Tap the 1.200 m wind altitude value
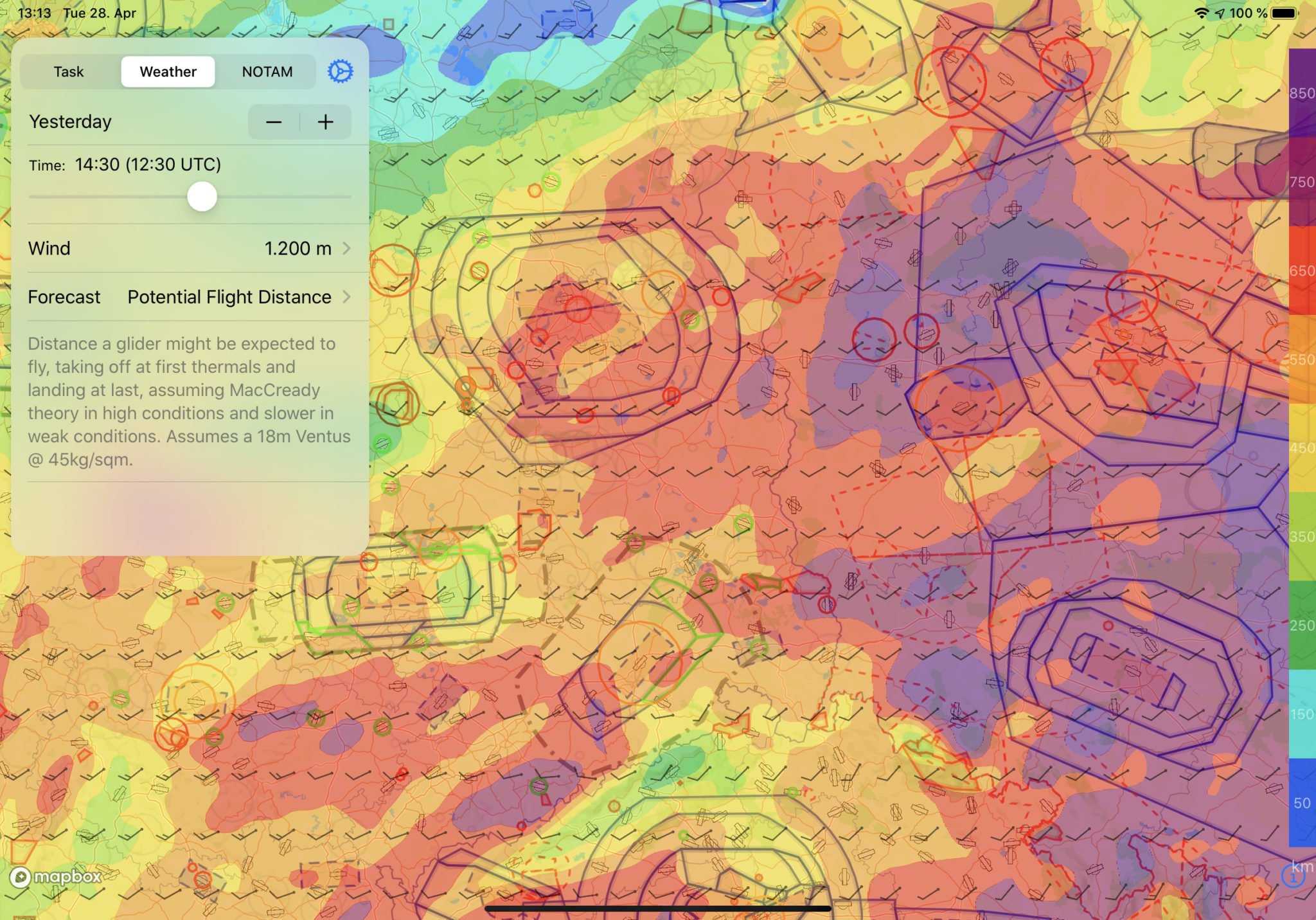This screenshot has width=1316, height=920. click(x=298, y=248)
